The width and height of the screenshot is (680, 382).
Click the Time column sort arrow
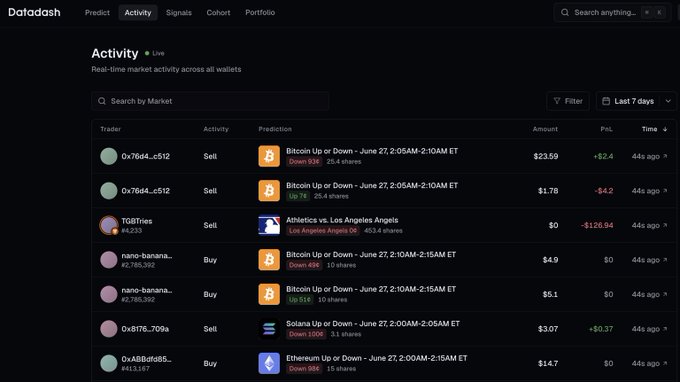665,129
